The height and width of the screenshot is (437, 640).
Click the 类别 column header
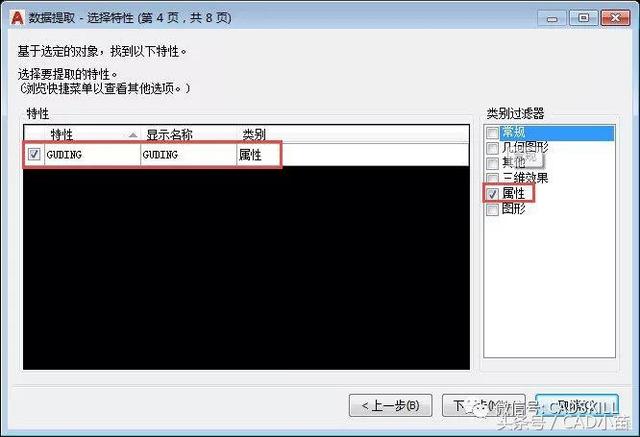(x=254, y=134)
